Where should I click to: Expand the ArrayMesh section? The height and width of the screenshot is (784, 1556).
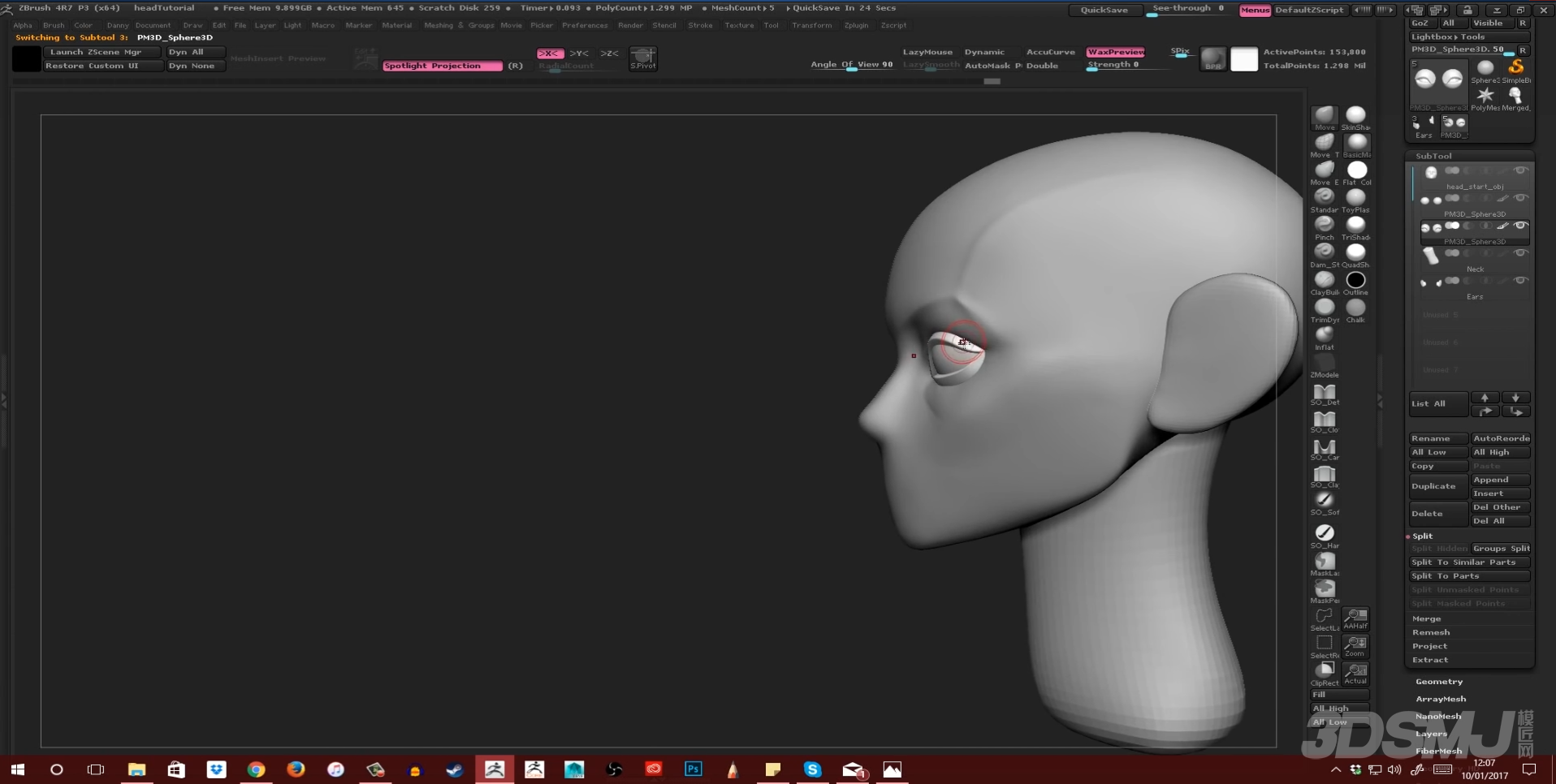tap(1441, 699)
